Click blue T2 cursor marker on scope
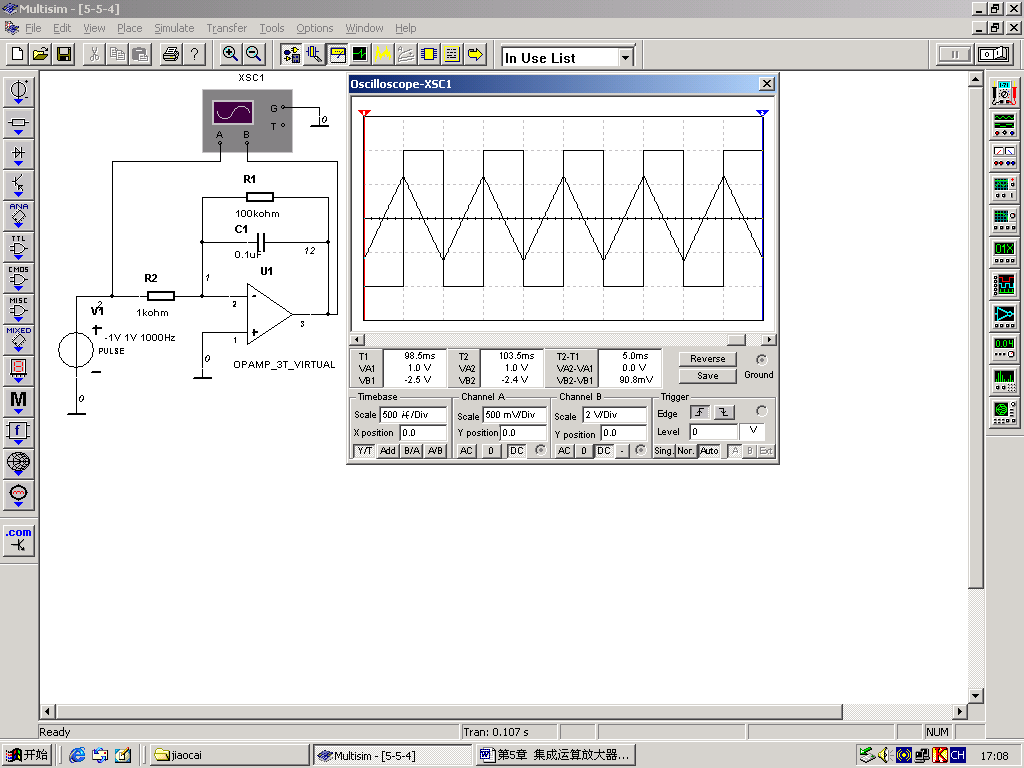 point(762,113)
